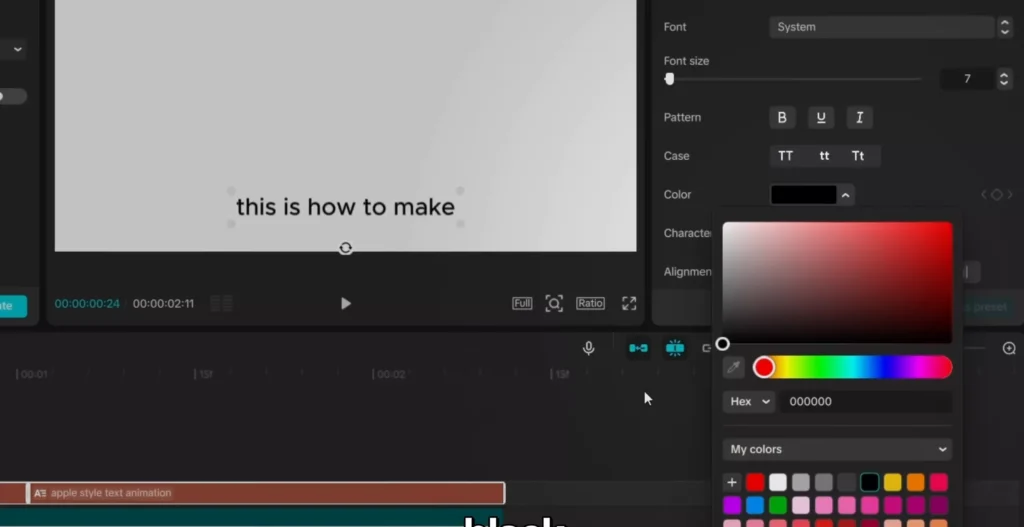The height and width of the screenshot is (527, 1024).
Task: Select the blue swatch in My colors
Action: click(x=755, y=505)
